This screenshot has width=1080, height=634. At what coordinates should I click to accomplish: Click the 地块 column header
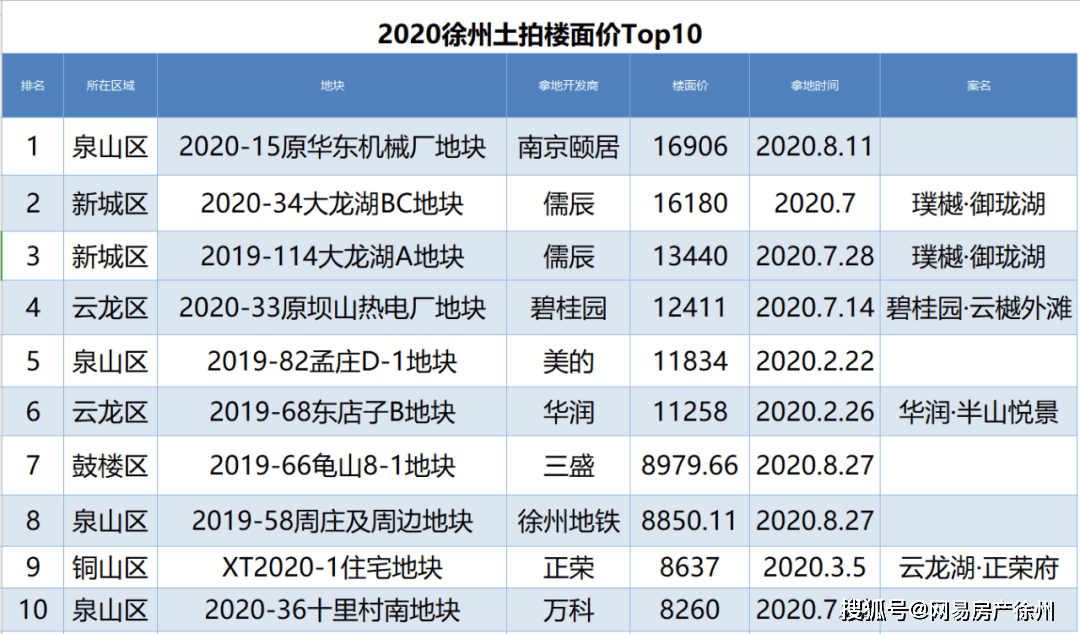coord(332,85)
